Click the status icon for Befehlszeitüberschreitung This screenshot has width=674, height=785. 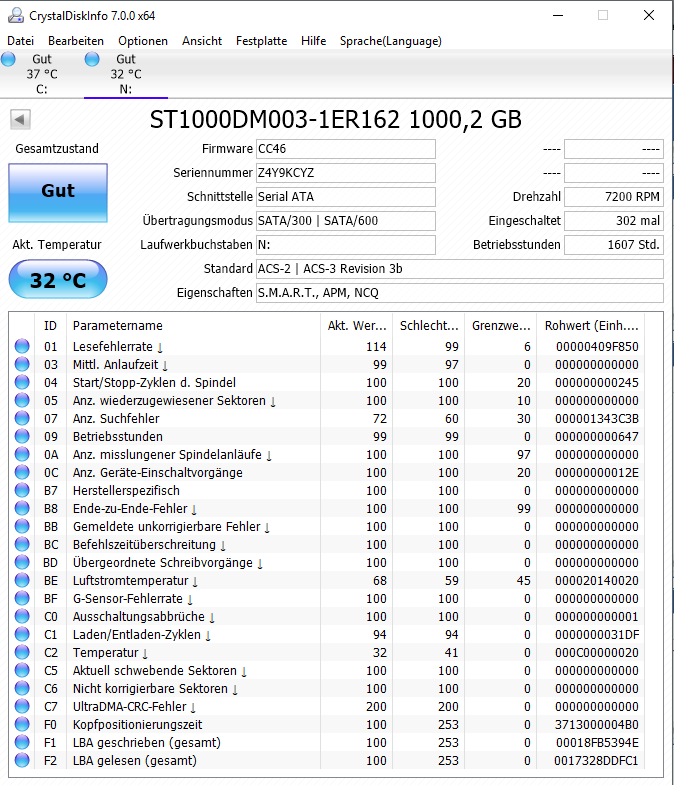coord(22,545)
